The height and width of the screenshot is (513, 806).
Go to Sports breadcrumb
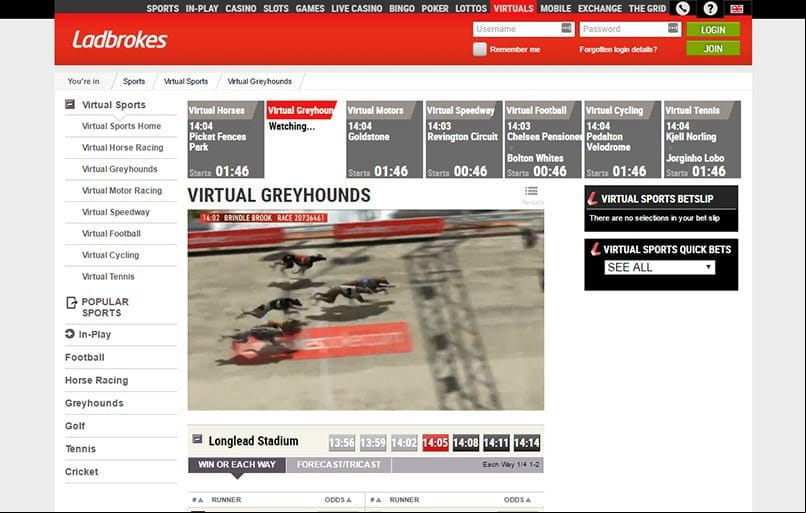coord(134,81)
